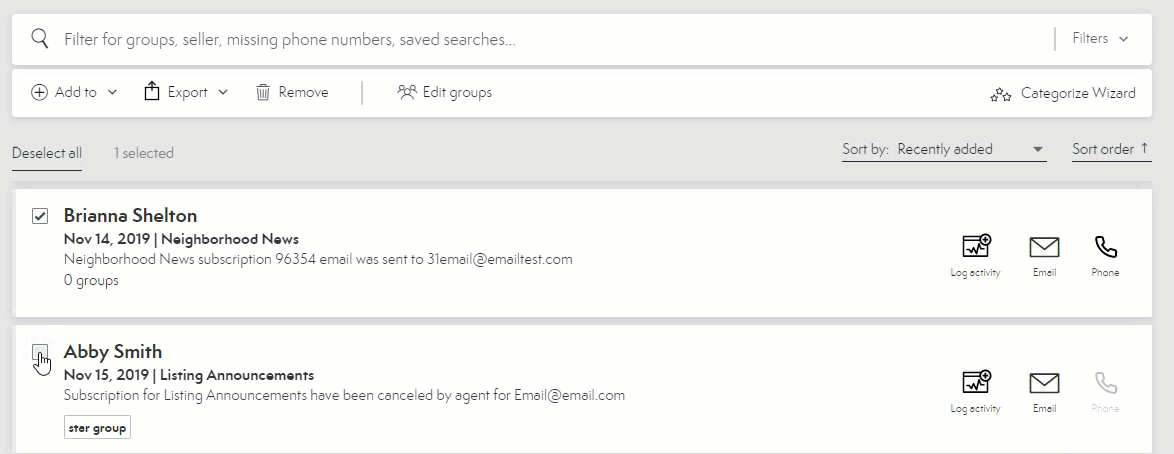
Task: Open the Categorize Wizard
Action: tap(1063, 94)
